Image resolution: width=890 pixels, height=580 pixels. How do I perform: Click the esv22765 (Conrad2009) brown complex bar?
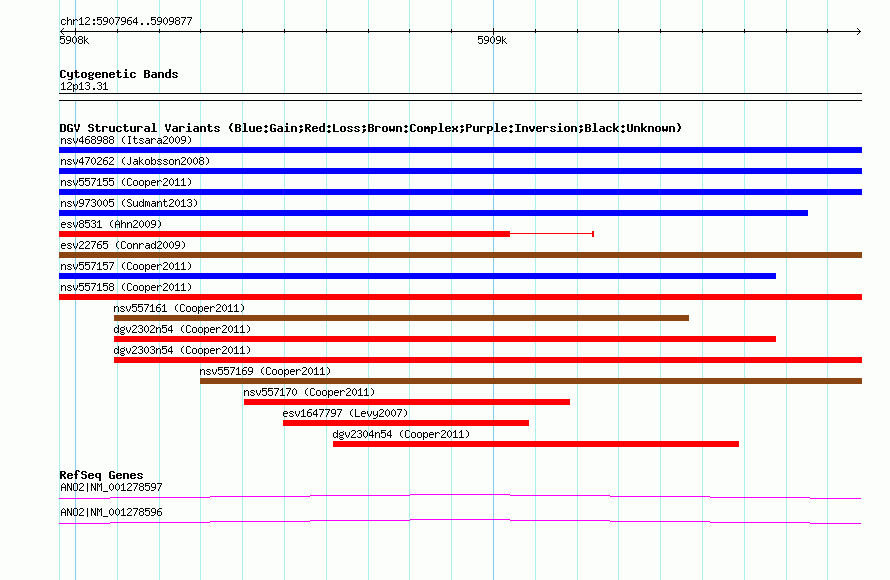[460, 255]
